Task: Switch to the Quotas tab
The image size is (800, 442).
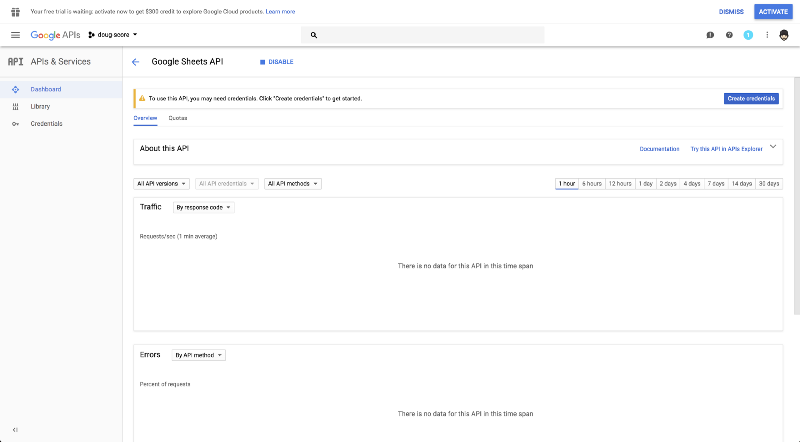Action: 178,118
